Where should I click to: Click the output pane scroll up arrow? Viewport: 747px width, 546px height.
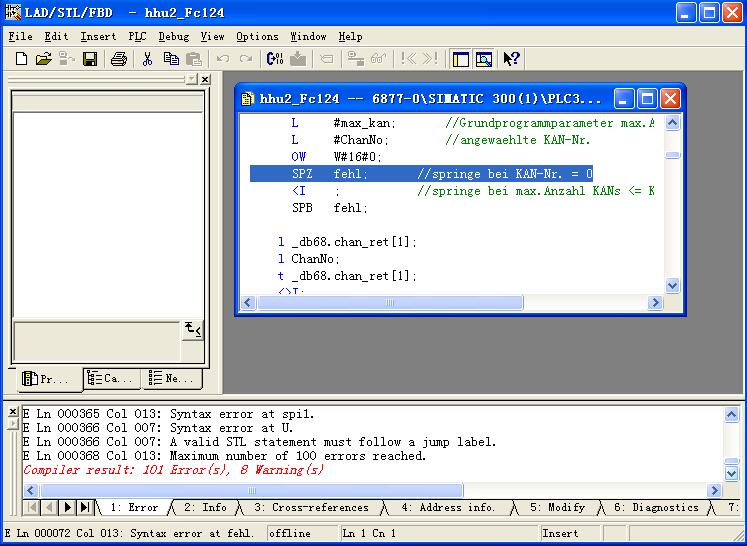point(731,415)
